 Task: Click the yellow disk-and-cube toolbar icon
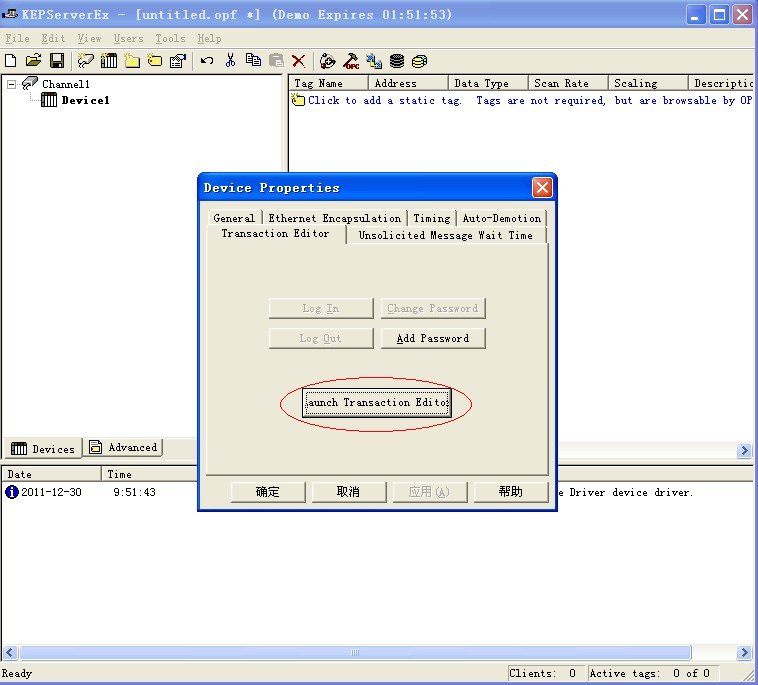pos(420,61)
